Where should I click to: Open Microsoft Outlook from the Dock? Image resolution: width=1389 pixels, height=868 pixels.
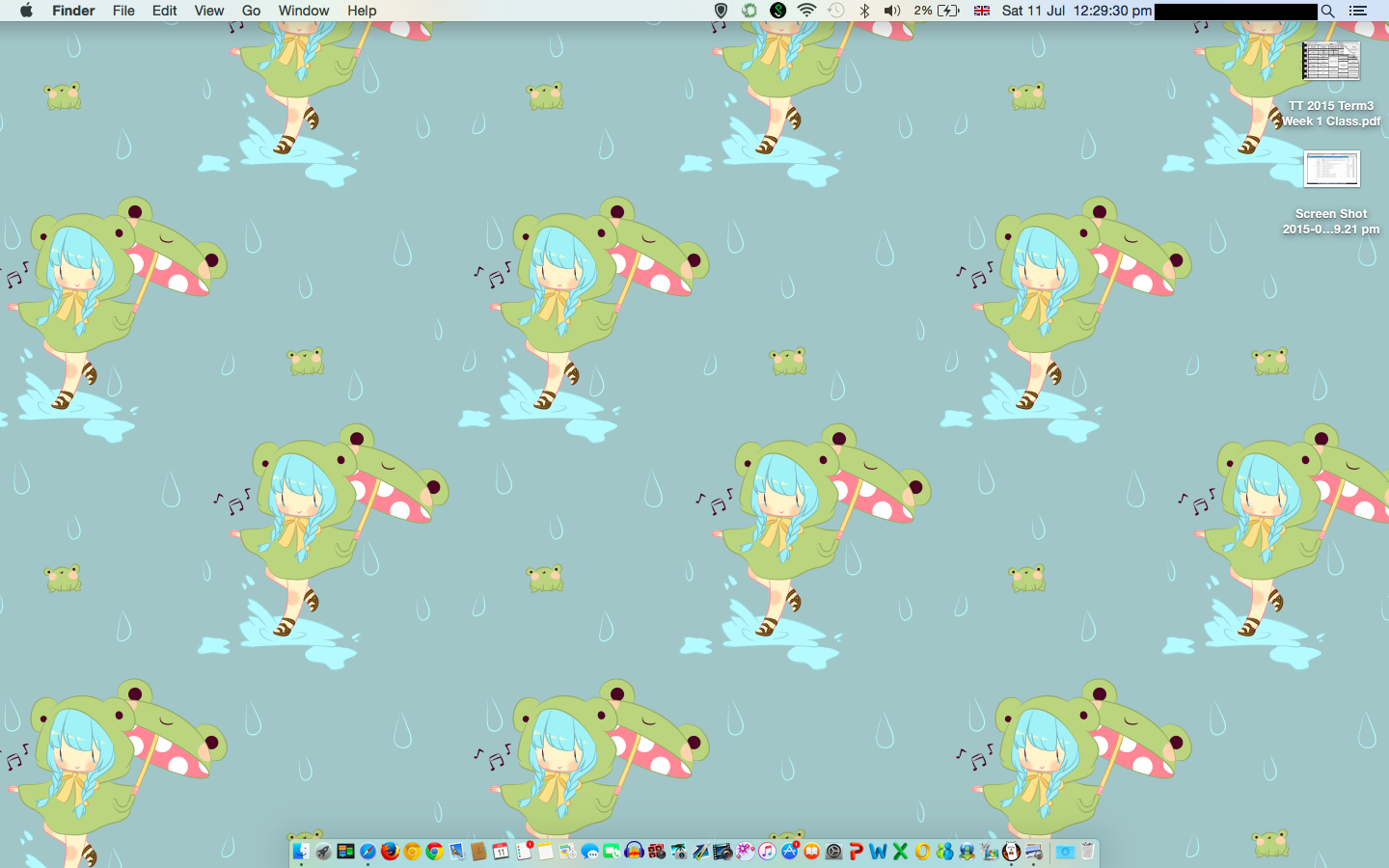(x=922, y=852)
